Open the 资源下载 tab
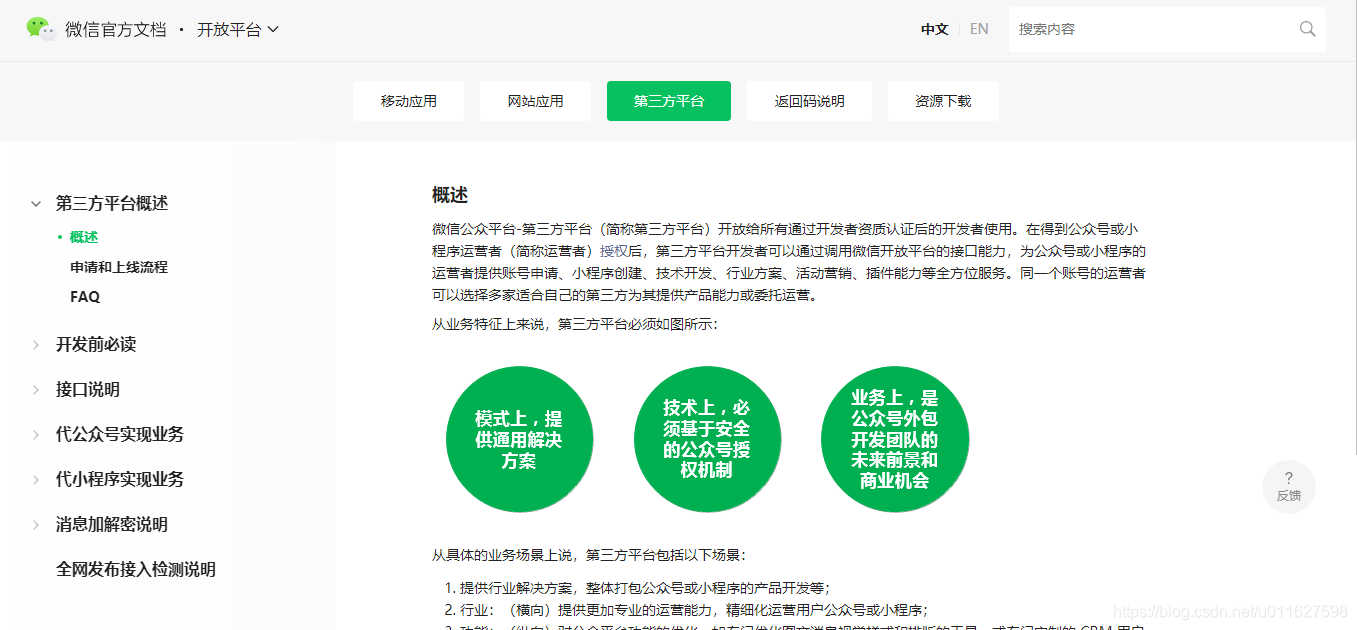The height and width of the screenshot is (630, 1357). pyautogui.click(x=943, y=101)
